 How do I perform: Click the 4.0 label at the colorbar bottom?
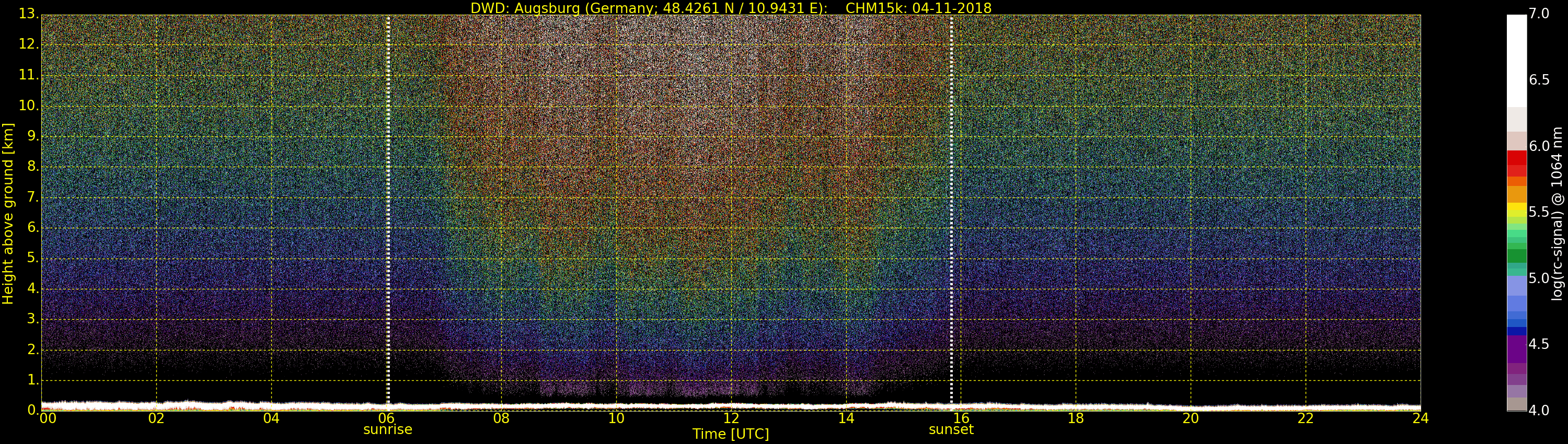1539,411
